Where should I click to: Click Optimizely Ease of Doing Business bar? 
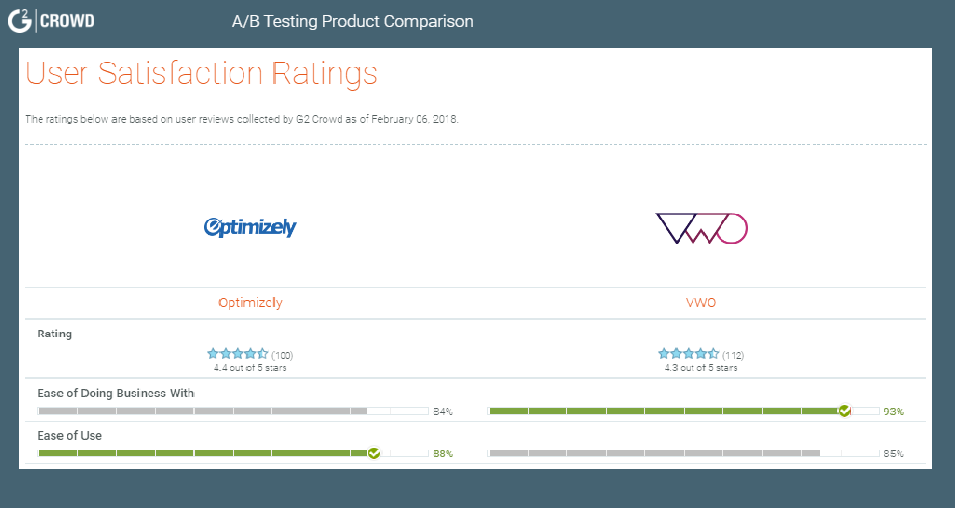(x=233, y=411)
